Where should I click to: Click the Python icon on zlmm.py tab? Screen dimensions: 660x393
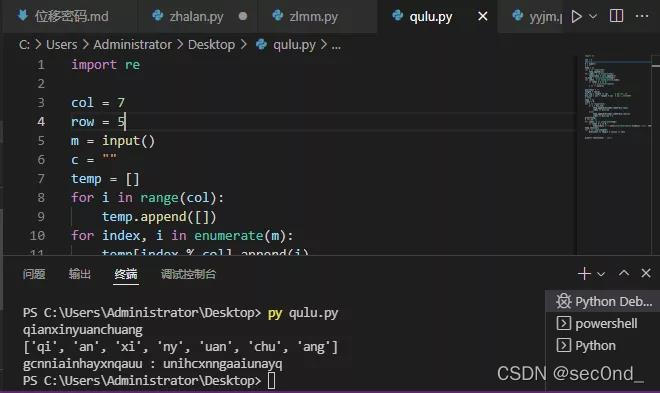(277, 16)
